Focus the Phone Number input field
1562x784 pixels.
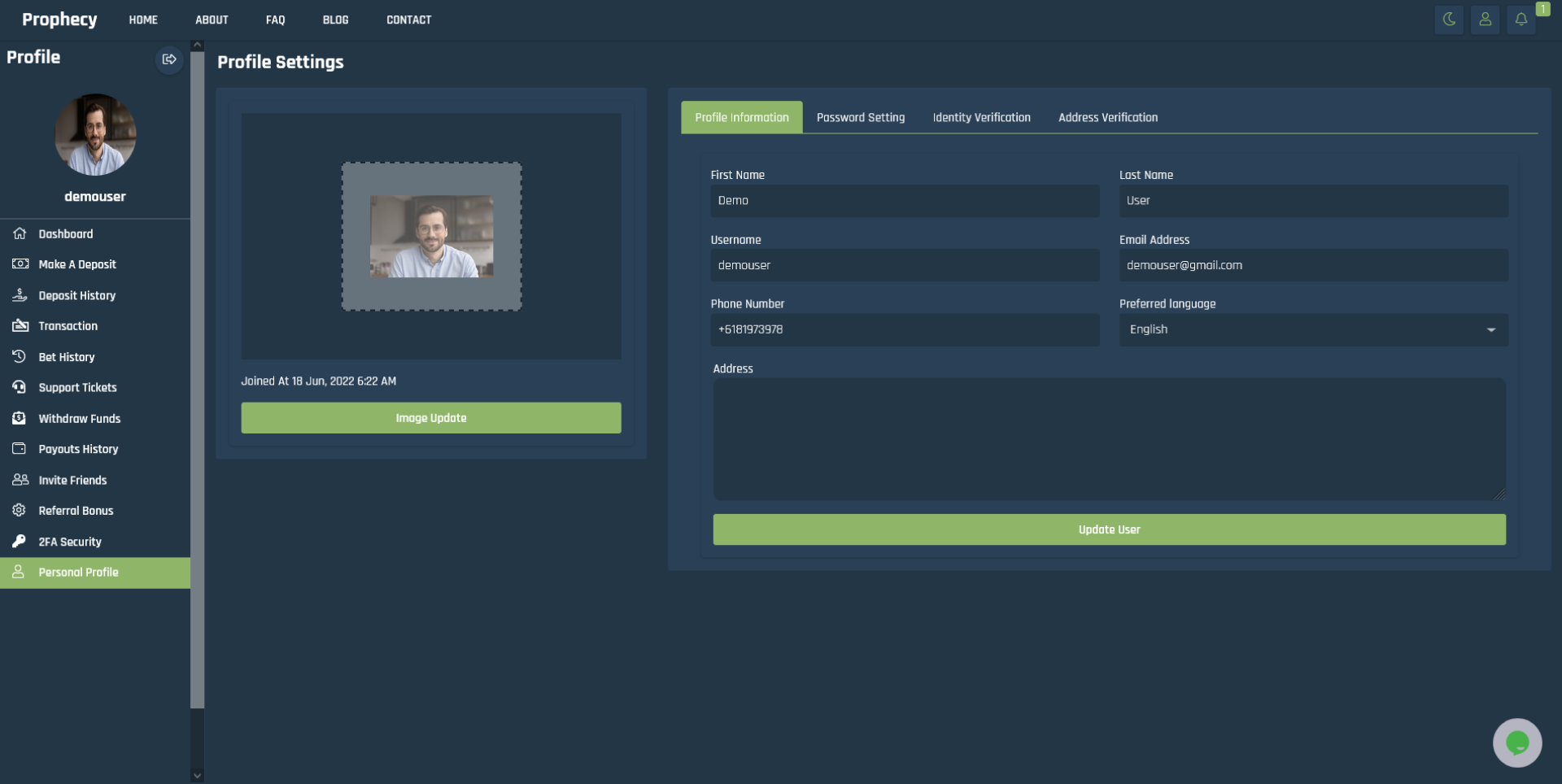click(904, 329)
